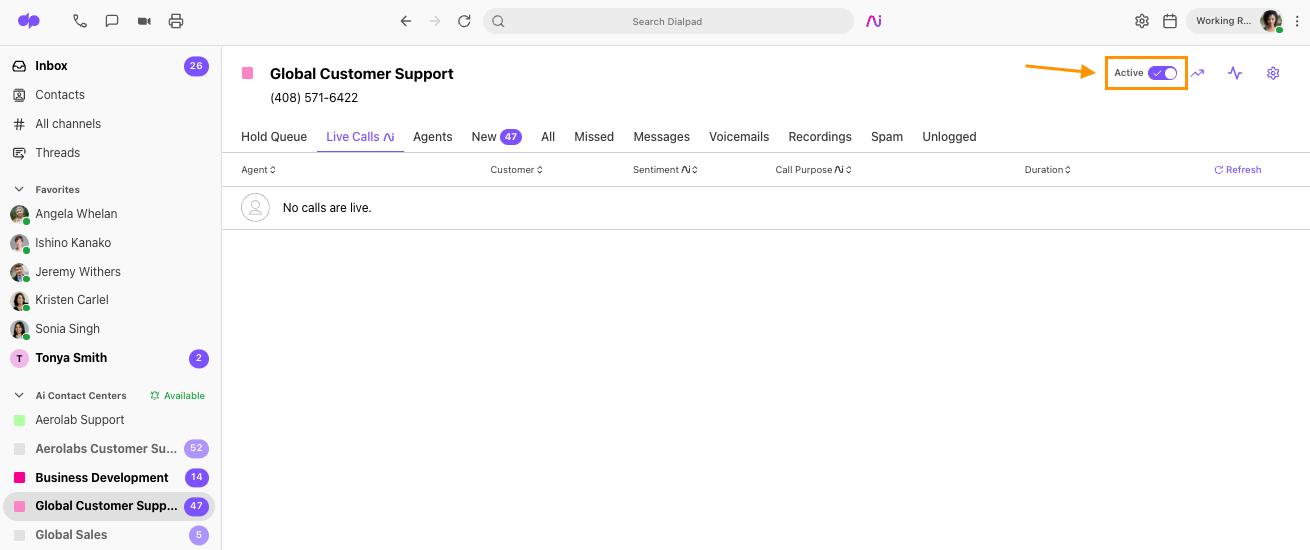
Task: Click the Search Dialpad field
Action: (x=668, y=21)
